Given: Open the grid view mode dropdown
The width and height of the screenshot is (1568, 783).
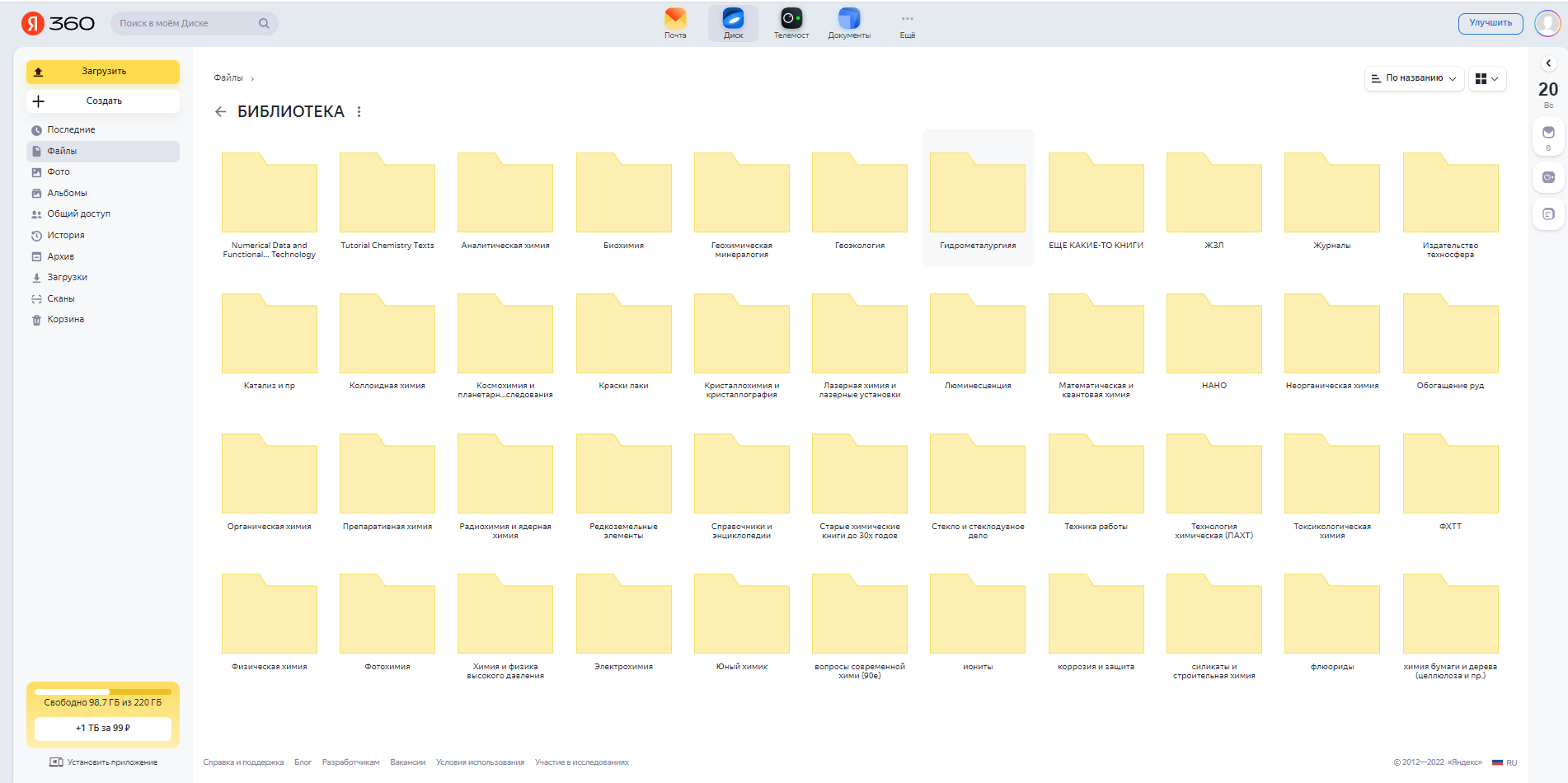Looking at the screenshot, I should [x=1487, y=78].
